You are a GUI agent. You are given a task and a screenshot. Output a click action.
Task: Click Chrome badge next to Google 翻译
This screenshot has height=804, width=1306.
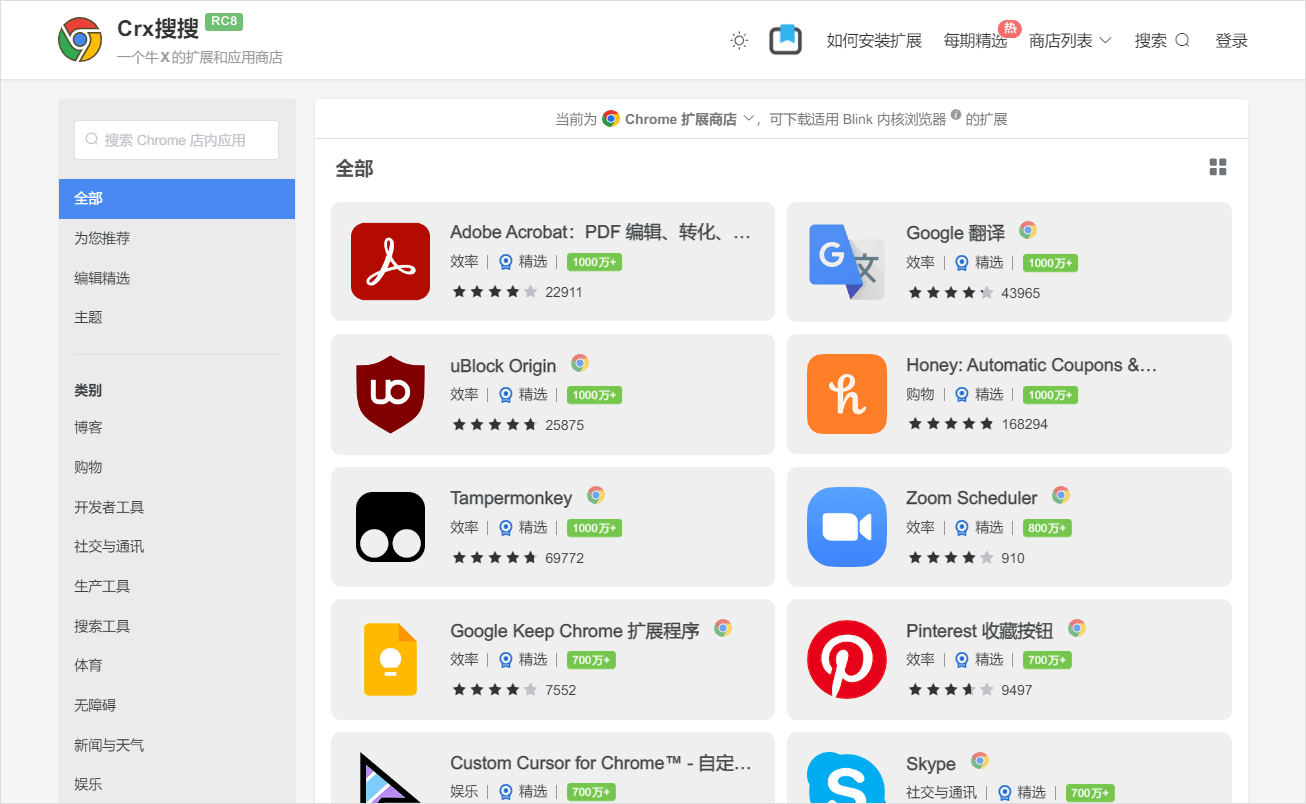click(1028, 230)
